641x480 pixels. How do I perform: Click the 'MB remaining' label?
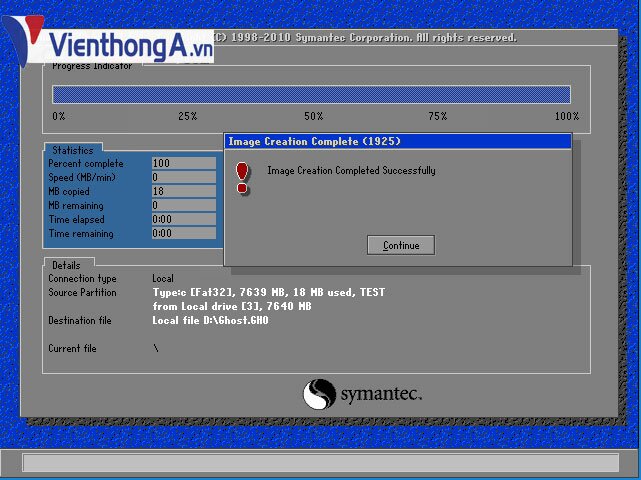click(76, 205)
